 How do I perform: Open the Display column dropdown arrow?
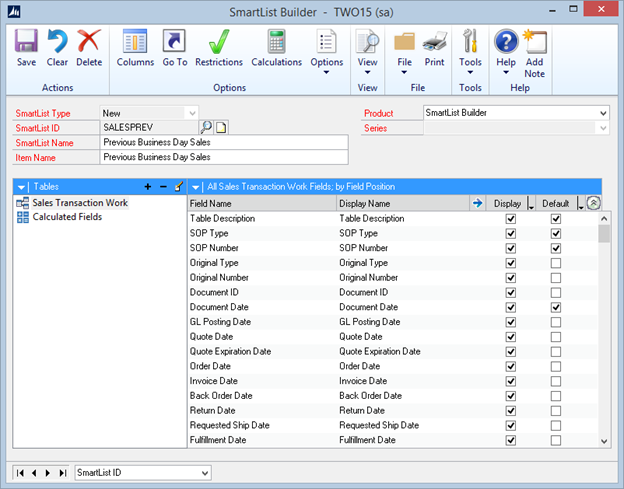click(530, 204)
